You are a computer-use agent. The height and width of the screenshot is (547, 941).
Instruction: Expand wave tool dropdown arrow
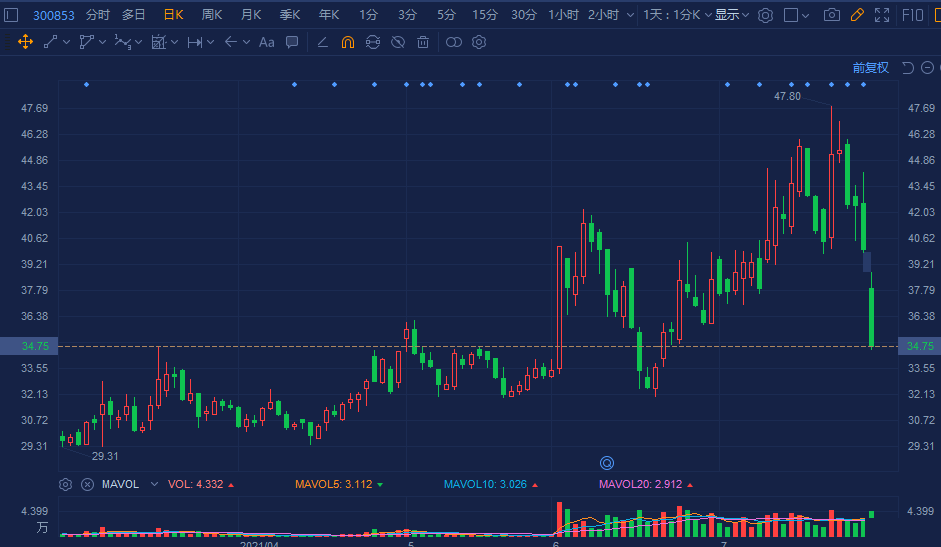pyautogui.click(x=139, y=42)
